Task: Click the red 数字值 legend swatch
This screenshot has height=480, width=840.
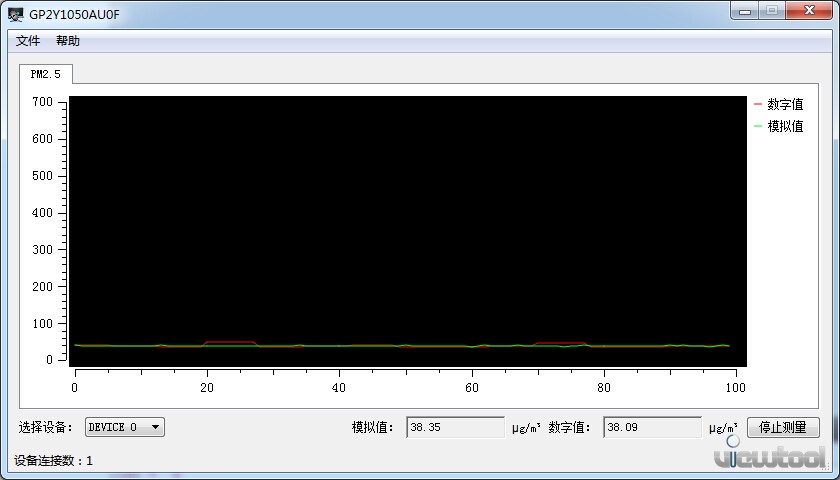Action: pyautogui.click(x=758, y=104)
